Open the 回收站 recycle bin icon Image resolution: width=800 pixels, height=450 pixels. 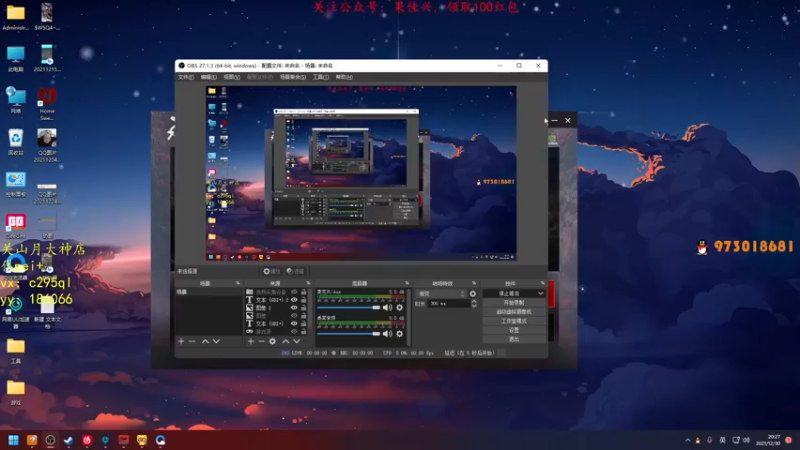tap(15, 142)
